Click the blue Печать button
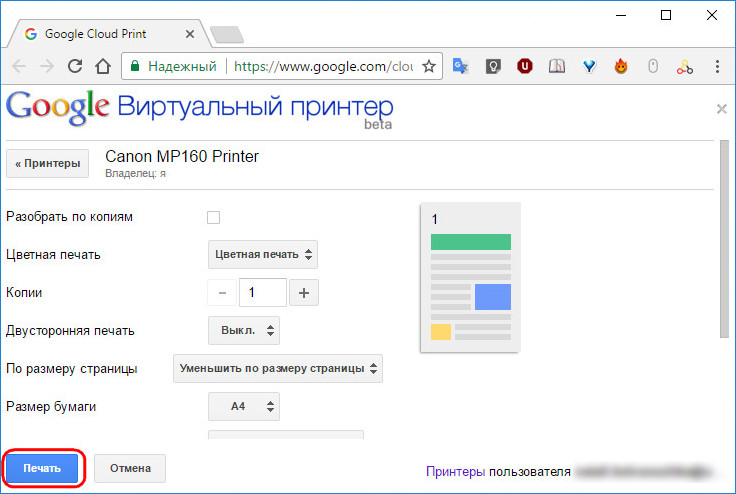Viewport: 736px width, 494px height. coord(42,468)
